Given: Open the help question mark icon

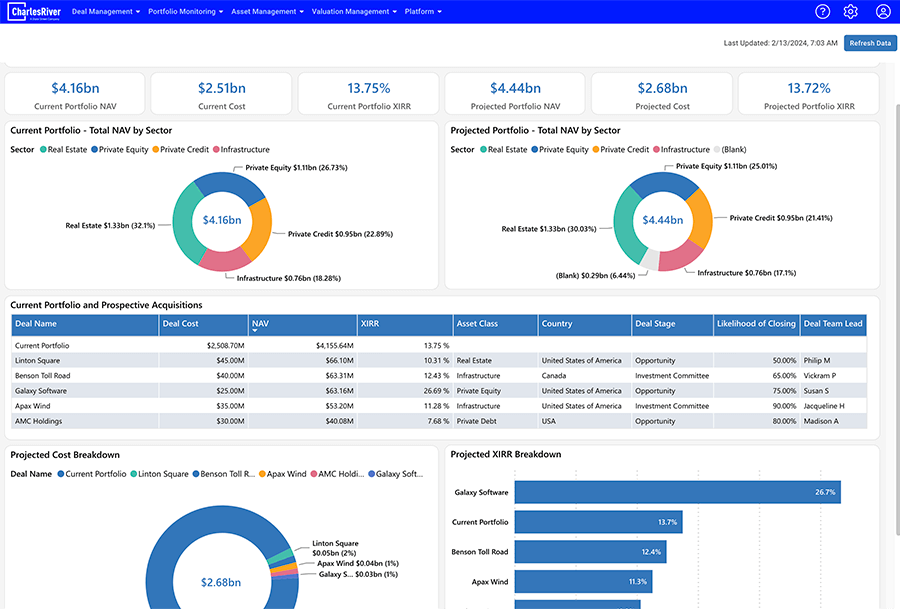Looking at the screenshot, I should point(823,11).
